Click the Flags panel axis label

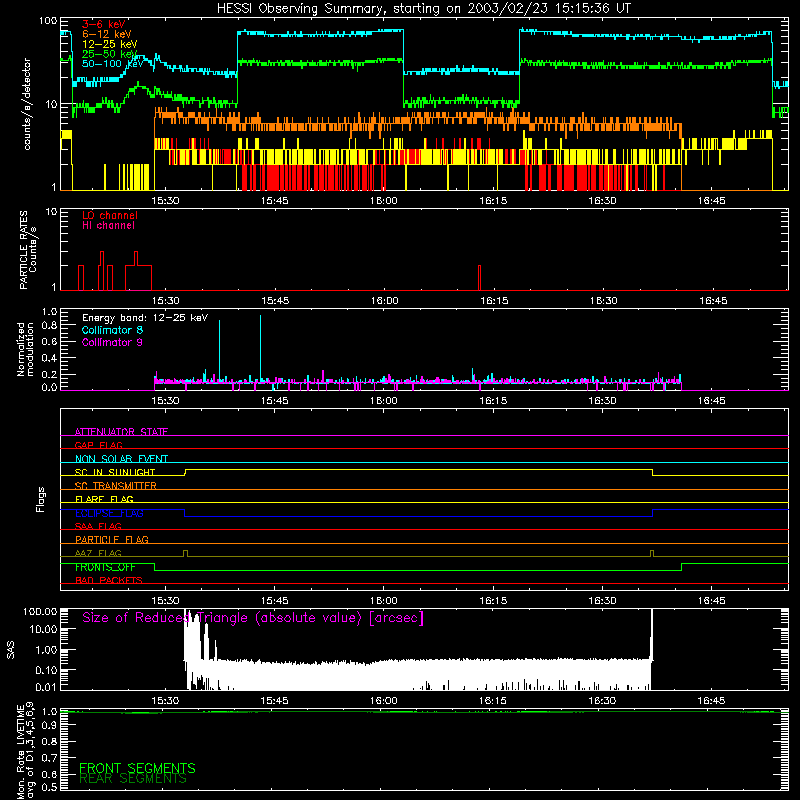(41, 499)
